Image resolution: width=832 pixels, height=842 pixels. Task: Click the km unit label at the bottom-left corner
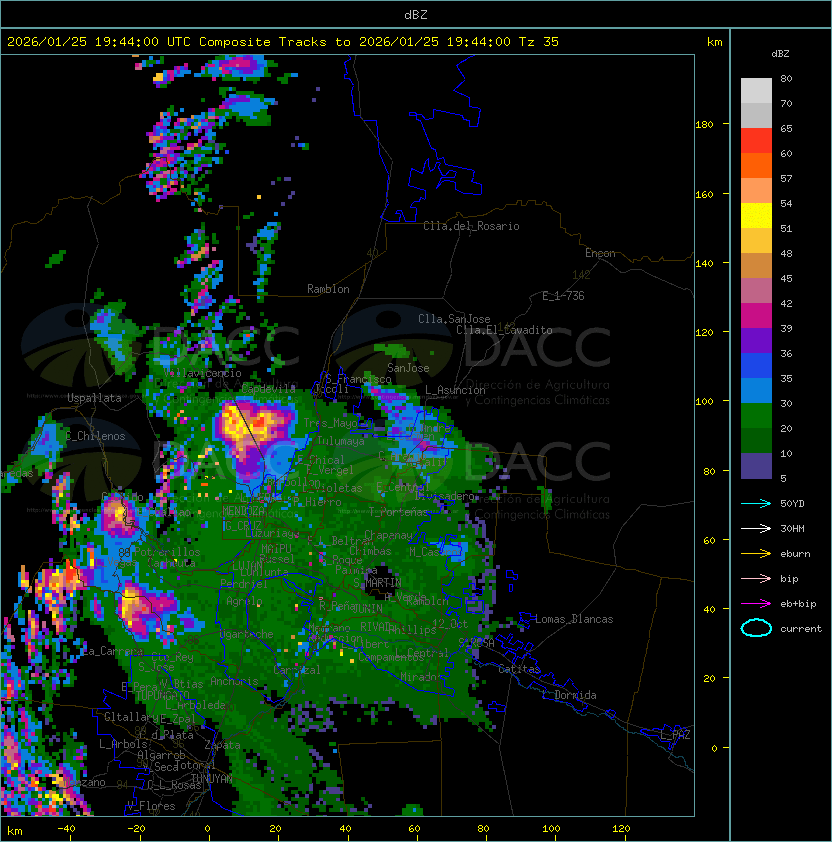click(x=15, y=831)
